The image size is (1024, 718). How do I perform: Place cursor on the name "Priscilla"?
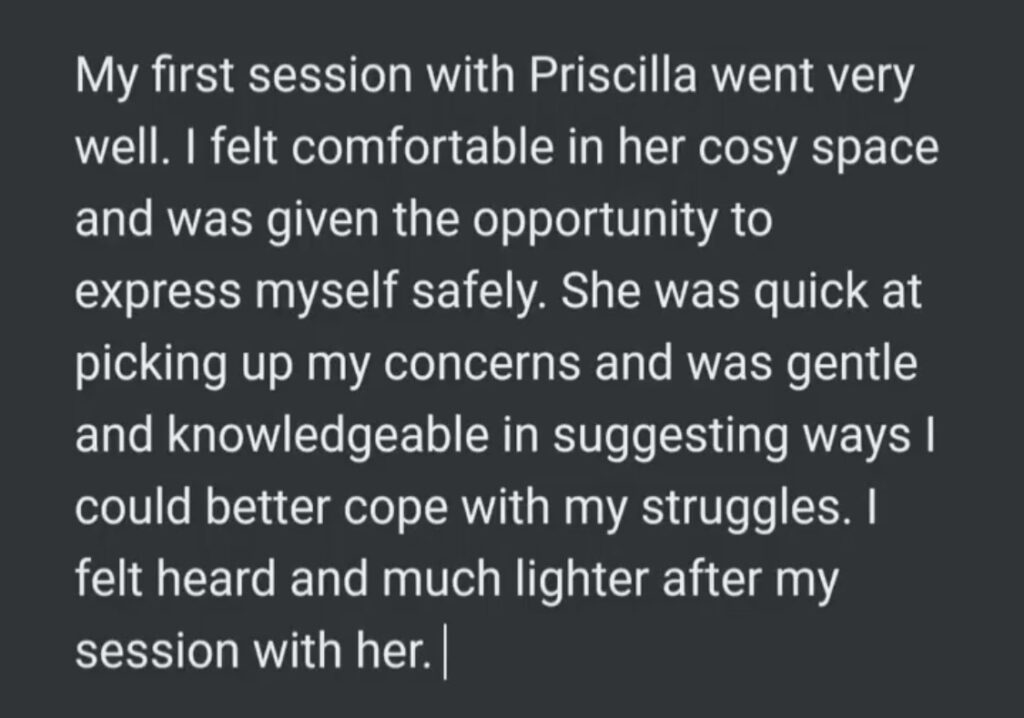coord(613,75)
